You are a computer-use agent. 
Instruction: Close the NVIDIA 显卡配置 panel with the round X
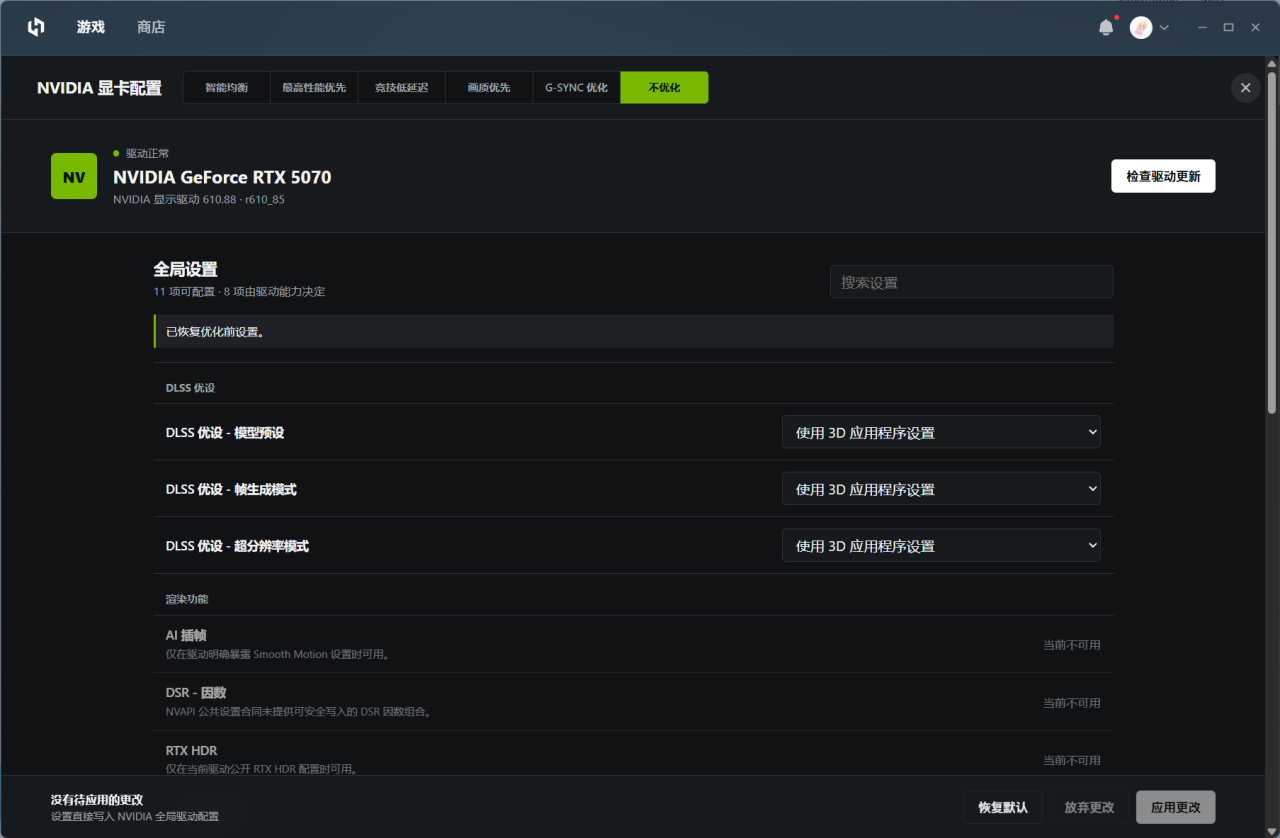[1245, 88]
